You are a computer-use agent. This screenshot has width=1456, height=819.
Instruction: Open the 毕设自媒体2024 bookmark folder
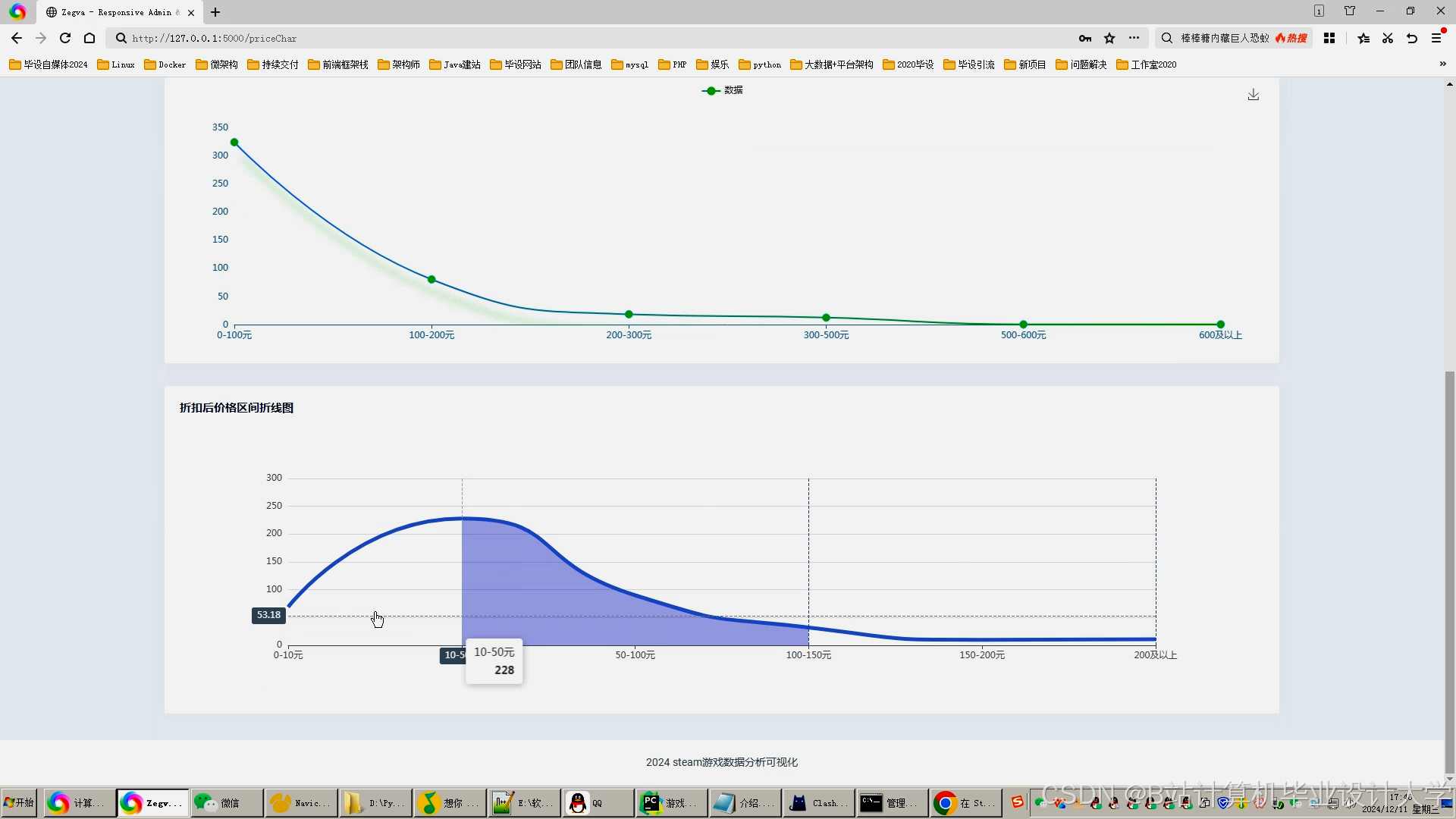(x=49, y=64)
